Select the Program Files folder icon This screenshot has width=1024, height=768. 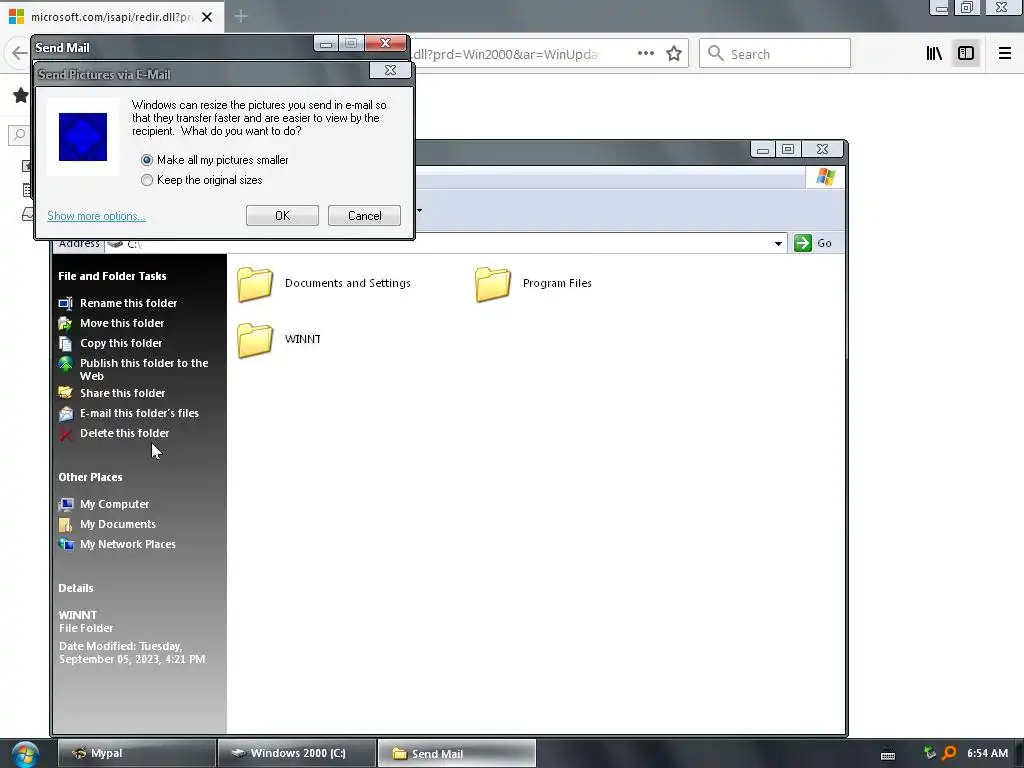tap(492, 284)
